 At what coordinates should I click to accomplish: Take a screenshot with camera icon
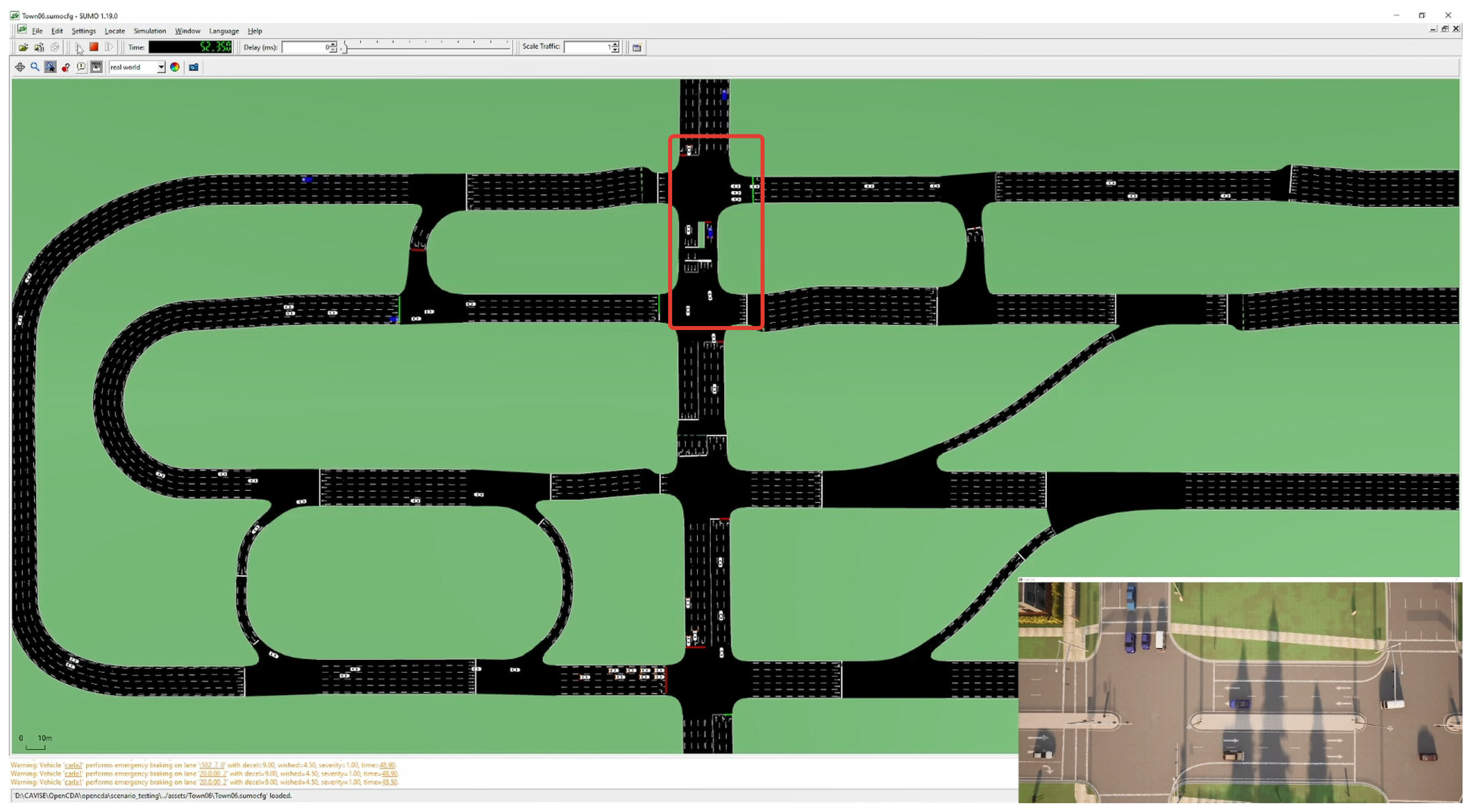pos(193,67)
